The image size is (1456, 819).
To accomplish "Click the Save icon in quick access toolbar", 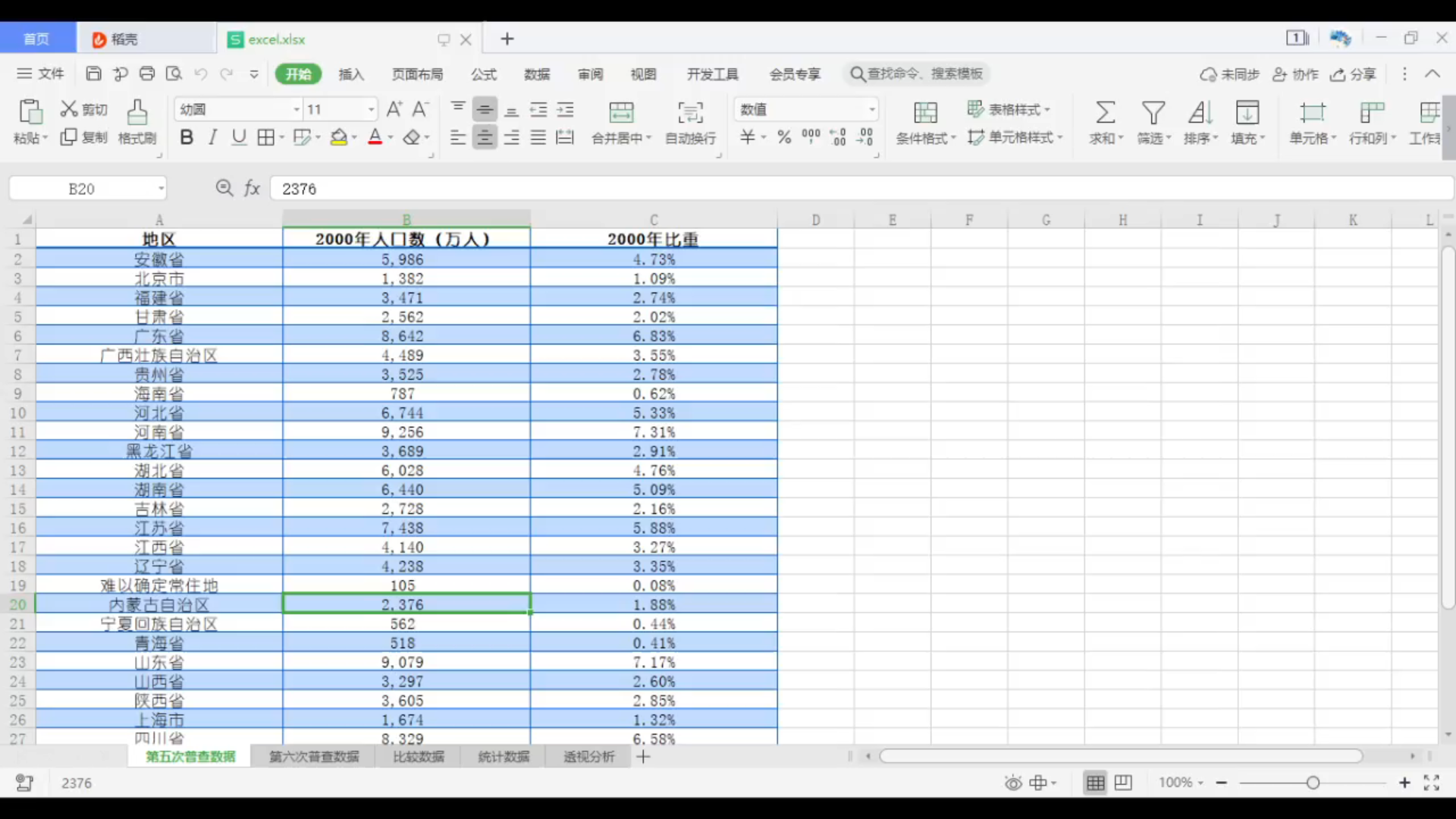I will click(x=93, y=74).
